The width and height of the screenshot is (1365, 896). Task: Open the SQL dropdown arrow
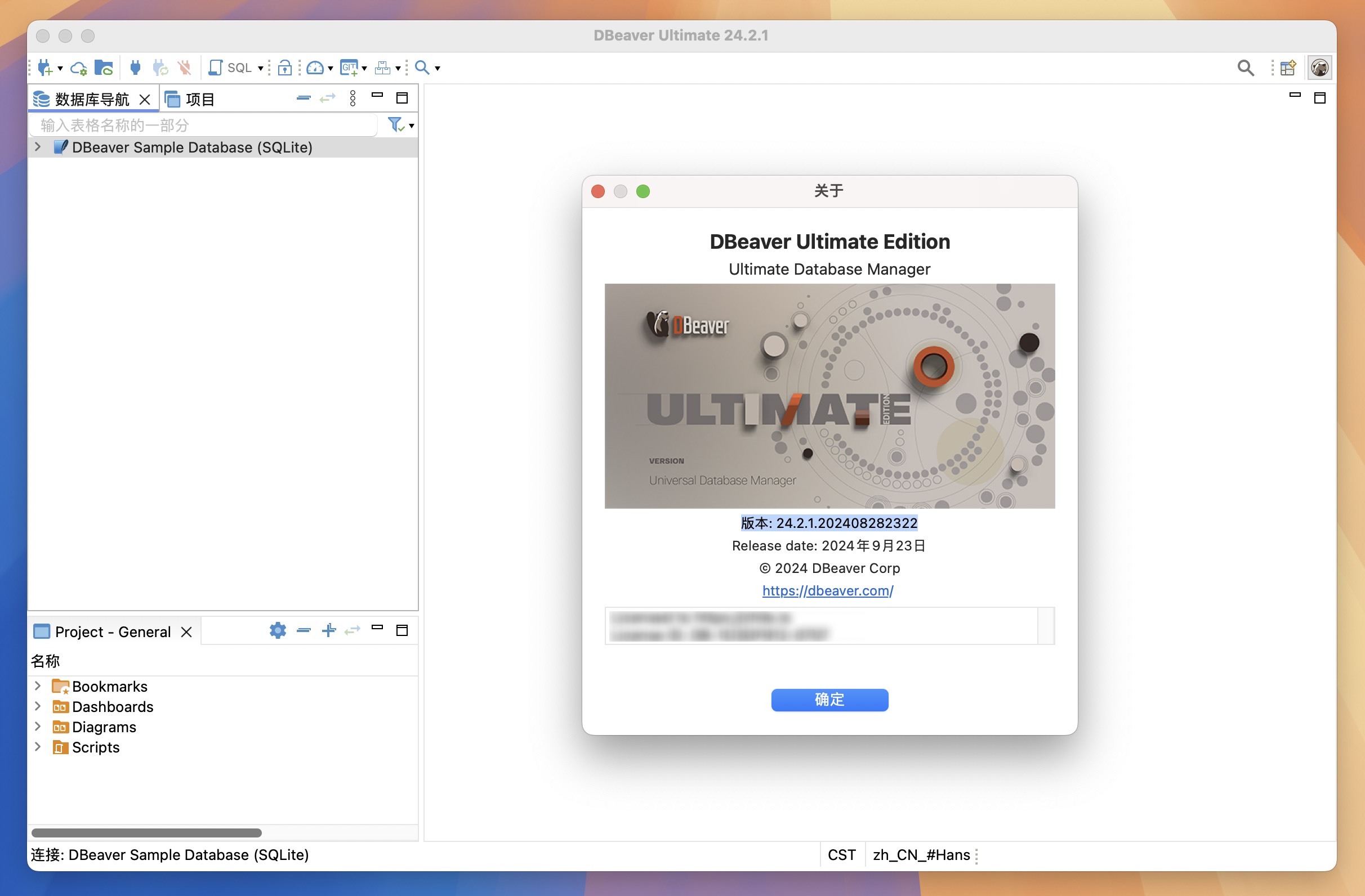(x=260, y=68)
